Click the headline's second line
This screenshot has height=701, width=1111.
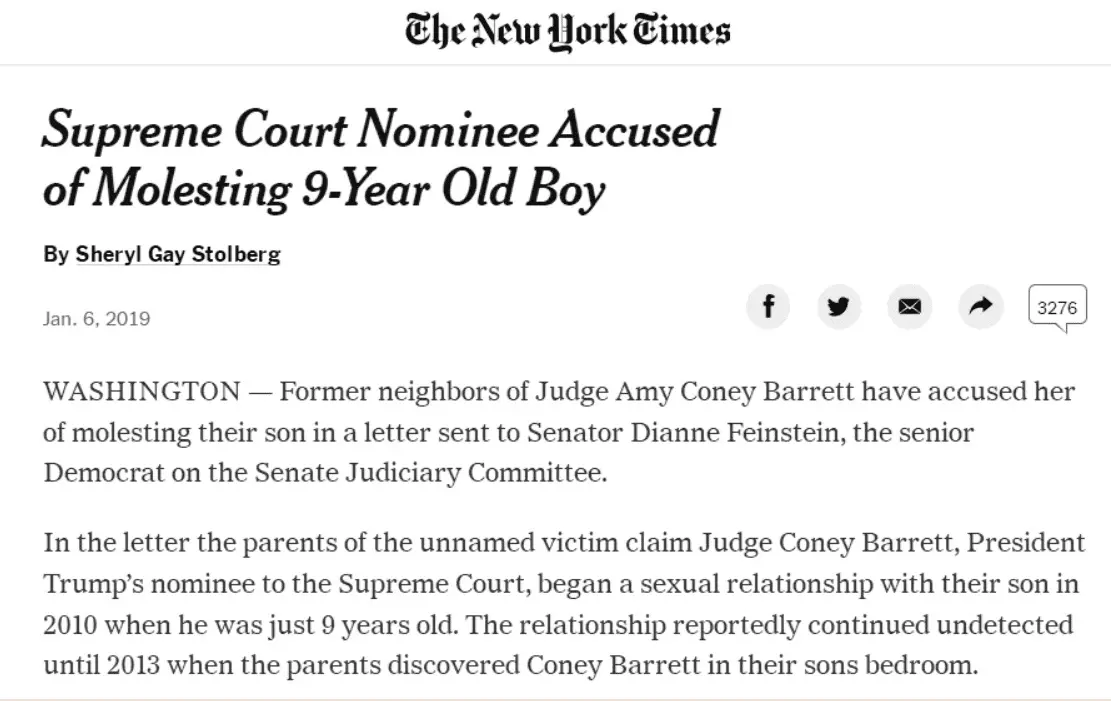pos(324,189)
